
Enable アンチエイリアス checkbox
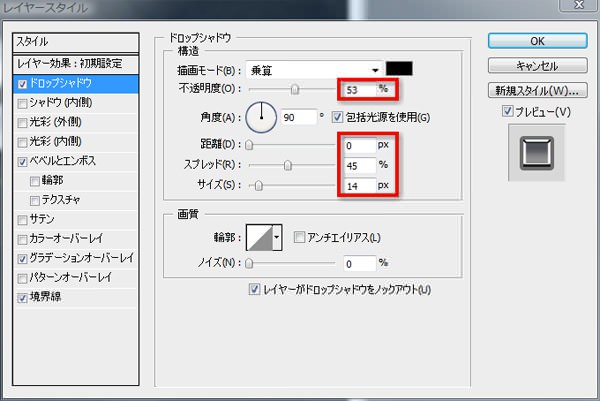(300, 237)
